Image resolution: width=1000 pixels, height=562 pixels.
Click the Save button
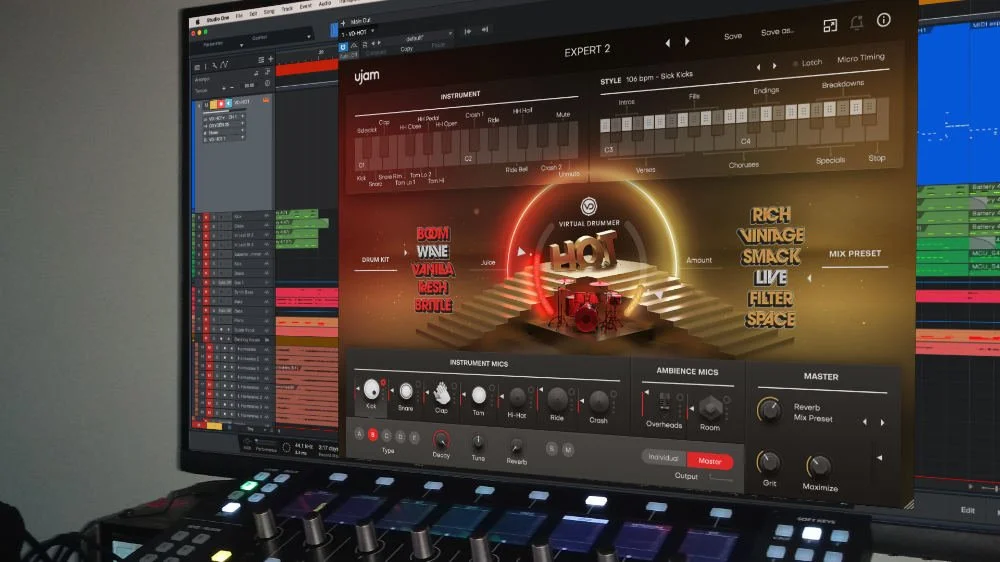(x=733, y=36)
